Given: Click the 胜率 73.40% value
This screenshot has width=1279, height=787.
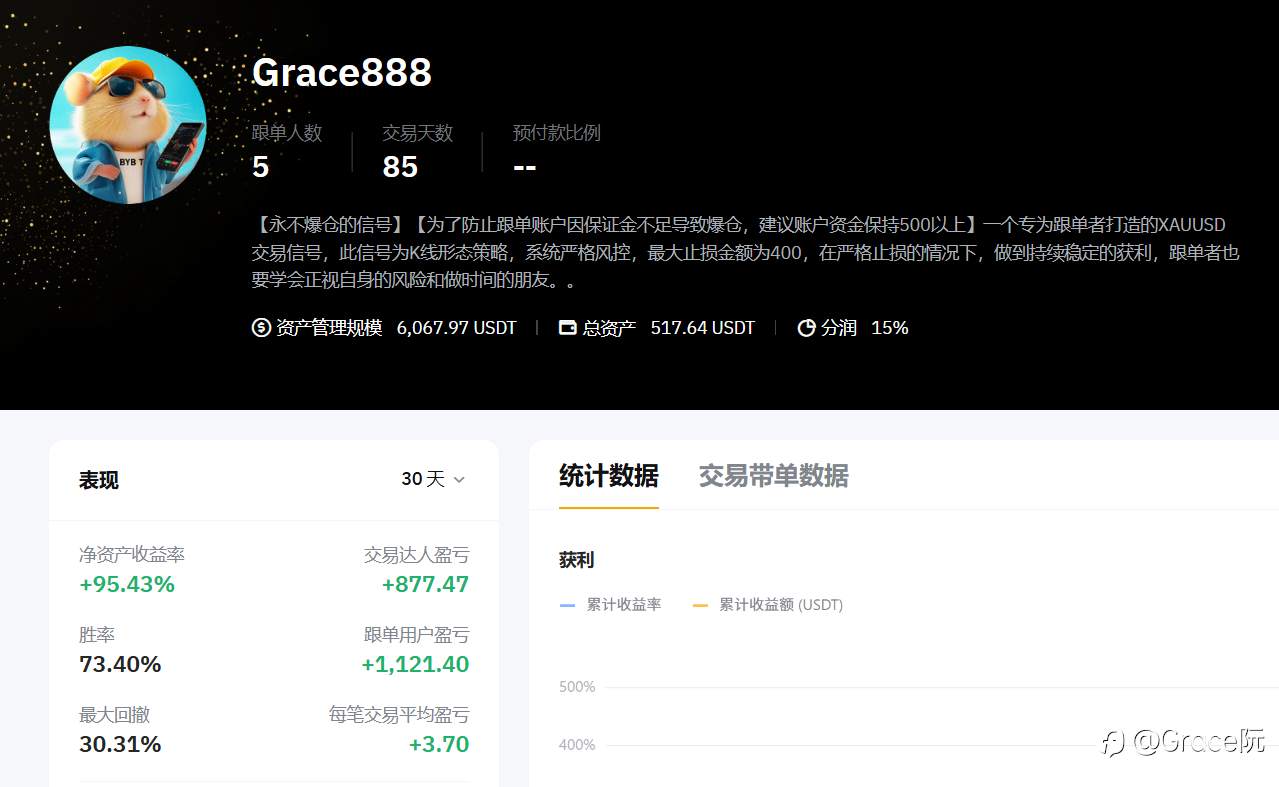Looking at the screenshot, I should [120, 664].
